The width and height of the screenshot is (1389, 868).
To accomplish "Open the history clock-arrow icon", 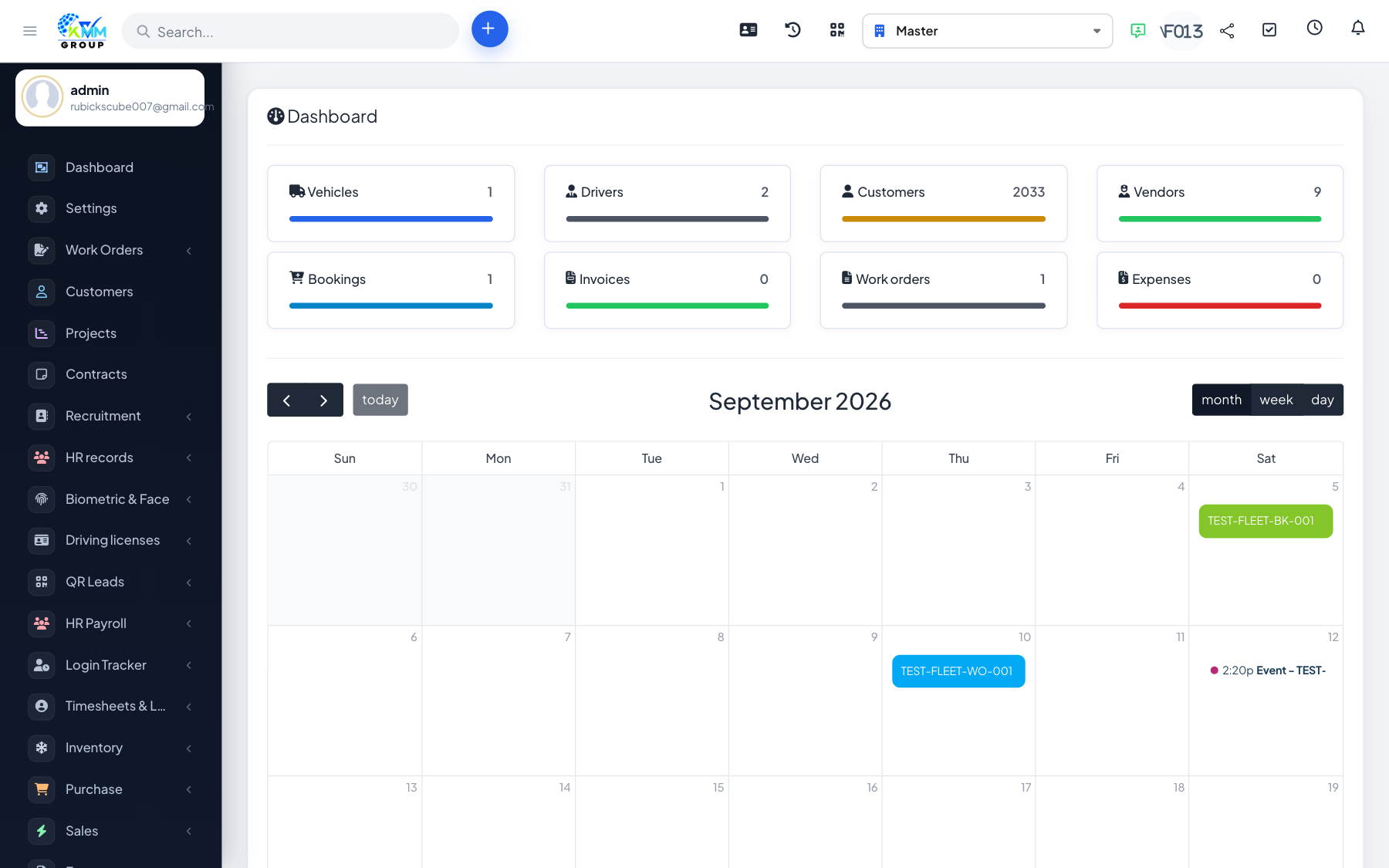I will (x=793, y=30).
